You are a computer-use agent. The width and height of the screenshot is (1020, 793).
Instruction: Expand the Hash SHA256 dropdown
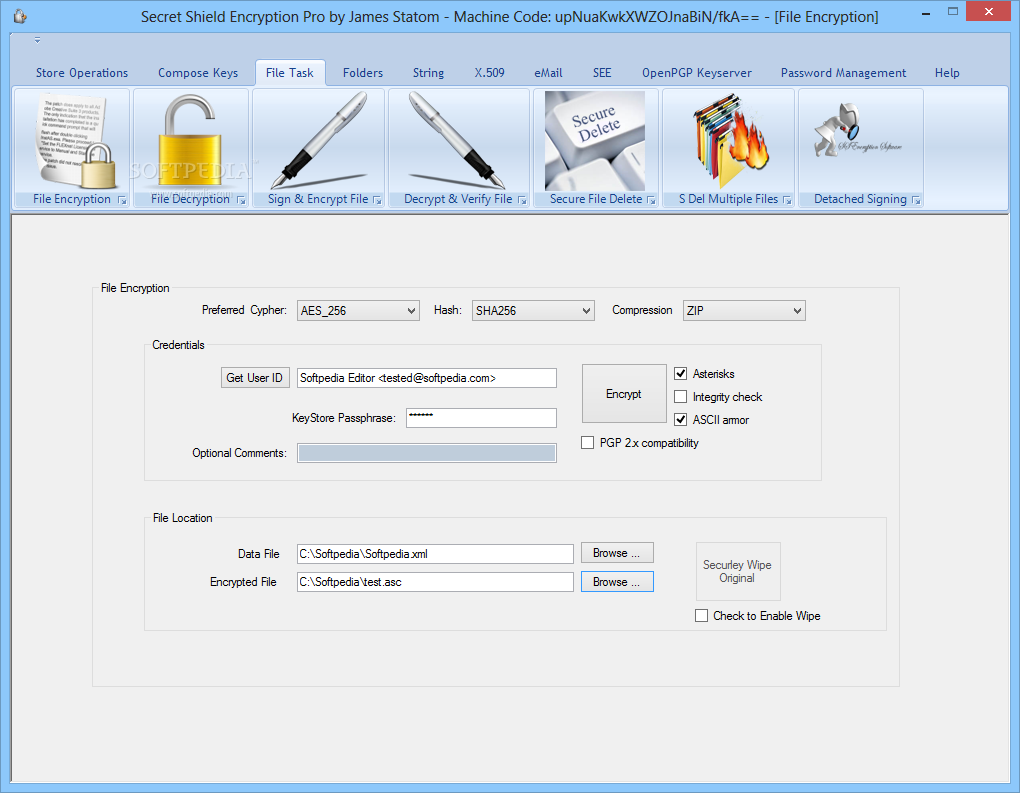click(x=533, y=311)
